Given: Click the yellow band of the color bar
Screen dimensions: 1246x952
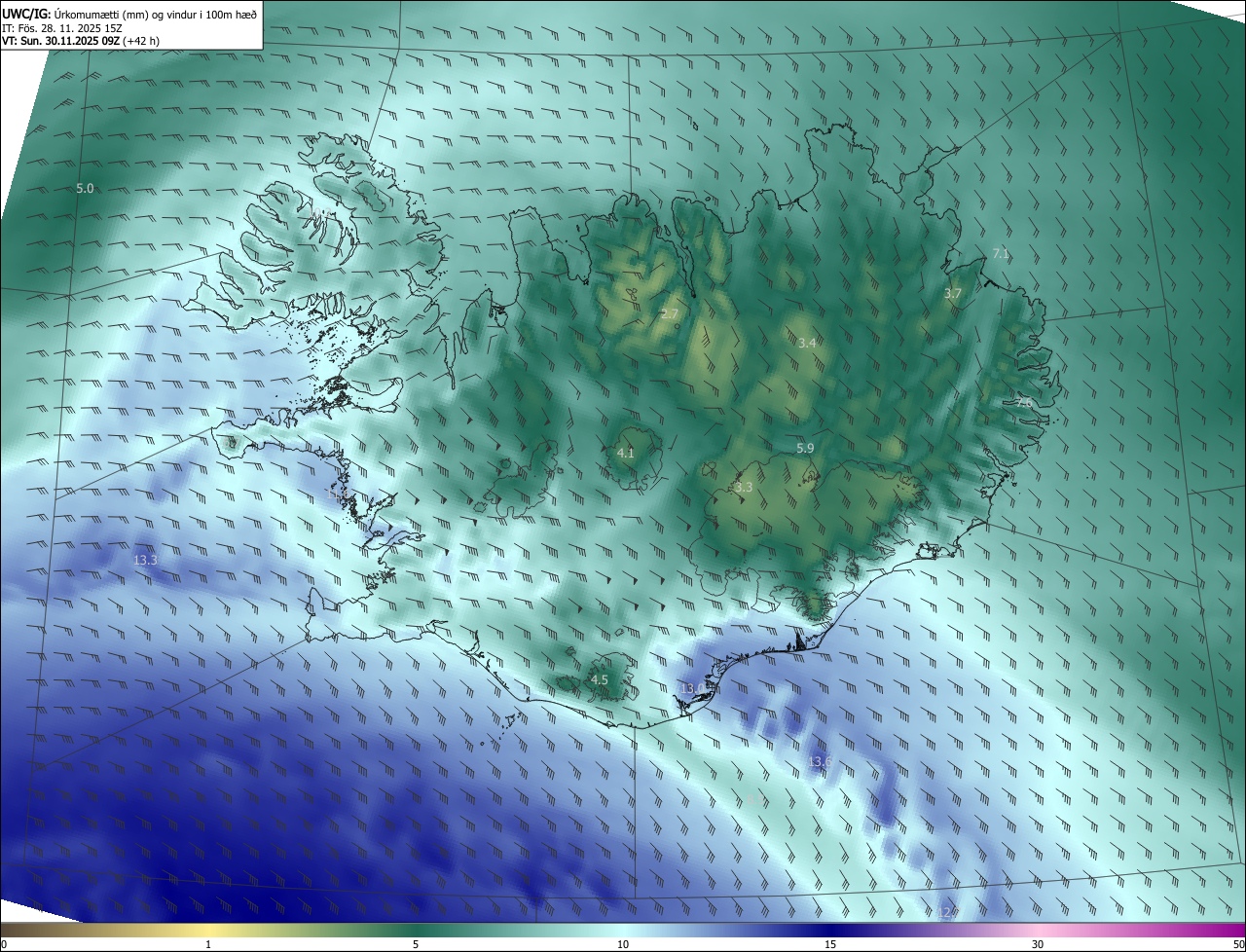Looking at the screenshot, I should [x=208, y=931].
